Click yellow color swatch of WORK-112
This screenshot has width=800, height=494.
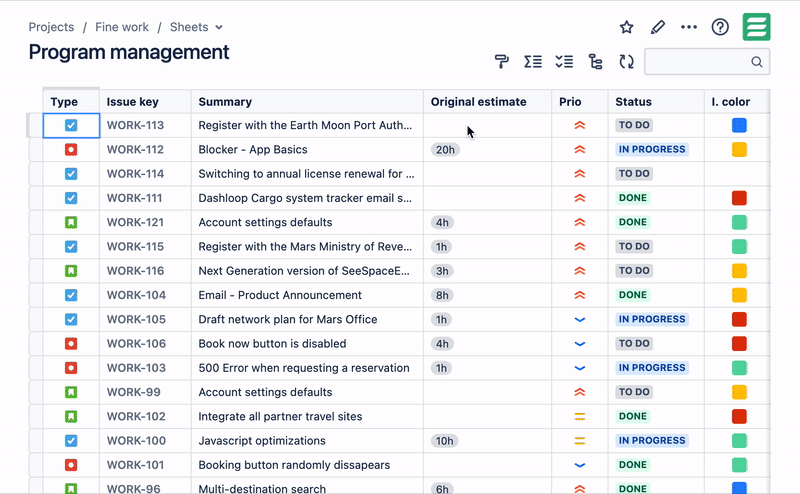pyautogui.click(x=739, y=150)
